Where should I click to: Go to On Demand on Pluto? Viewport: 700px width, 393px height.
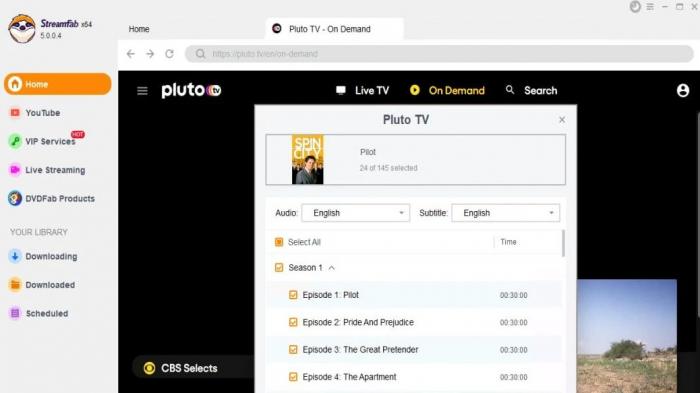coord(447,91)
